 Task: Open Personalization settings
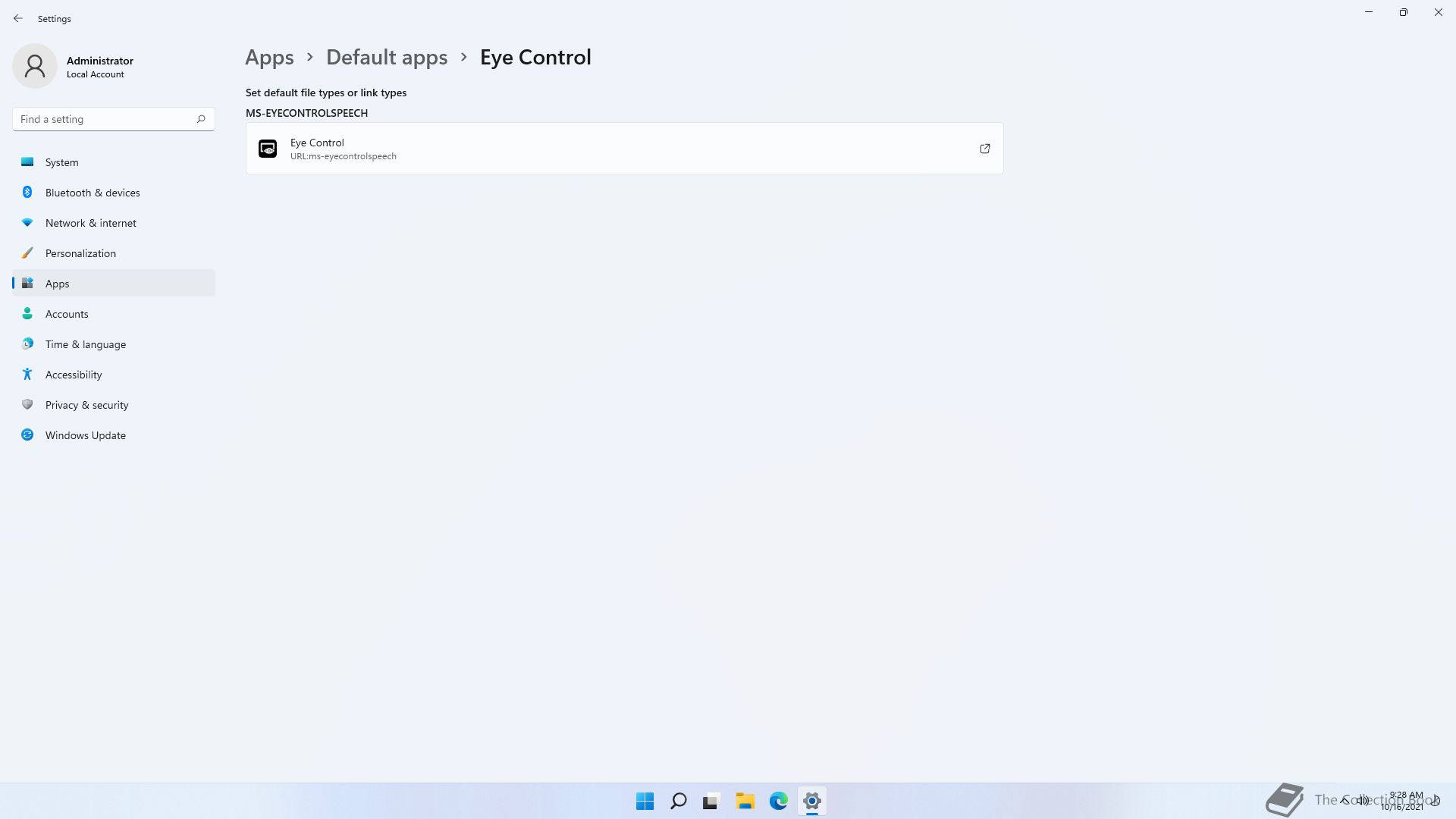(114, 253)
